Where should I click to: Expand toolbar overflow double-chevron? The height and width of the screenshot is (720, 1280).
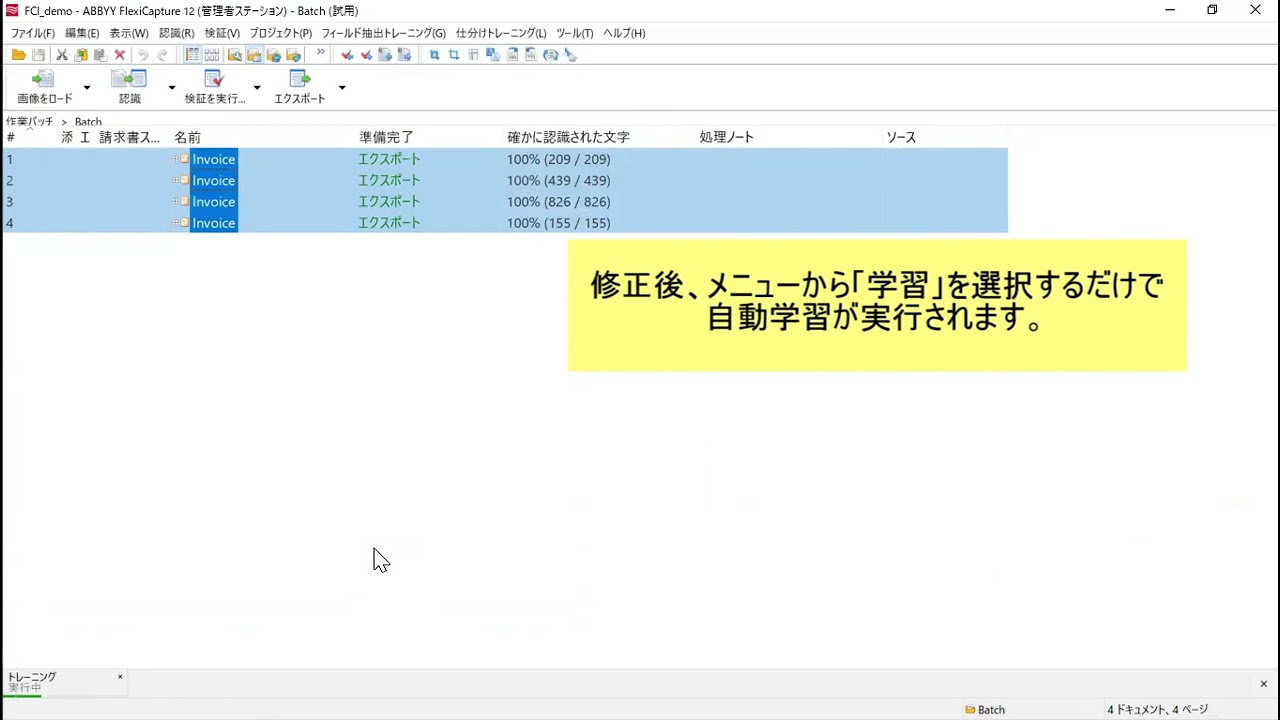(320, 53)
